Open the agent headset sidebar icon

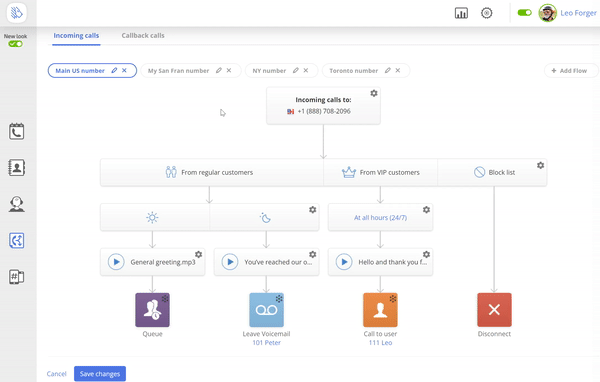pyautogui.click(x=16, y=204)
